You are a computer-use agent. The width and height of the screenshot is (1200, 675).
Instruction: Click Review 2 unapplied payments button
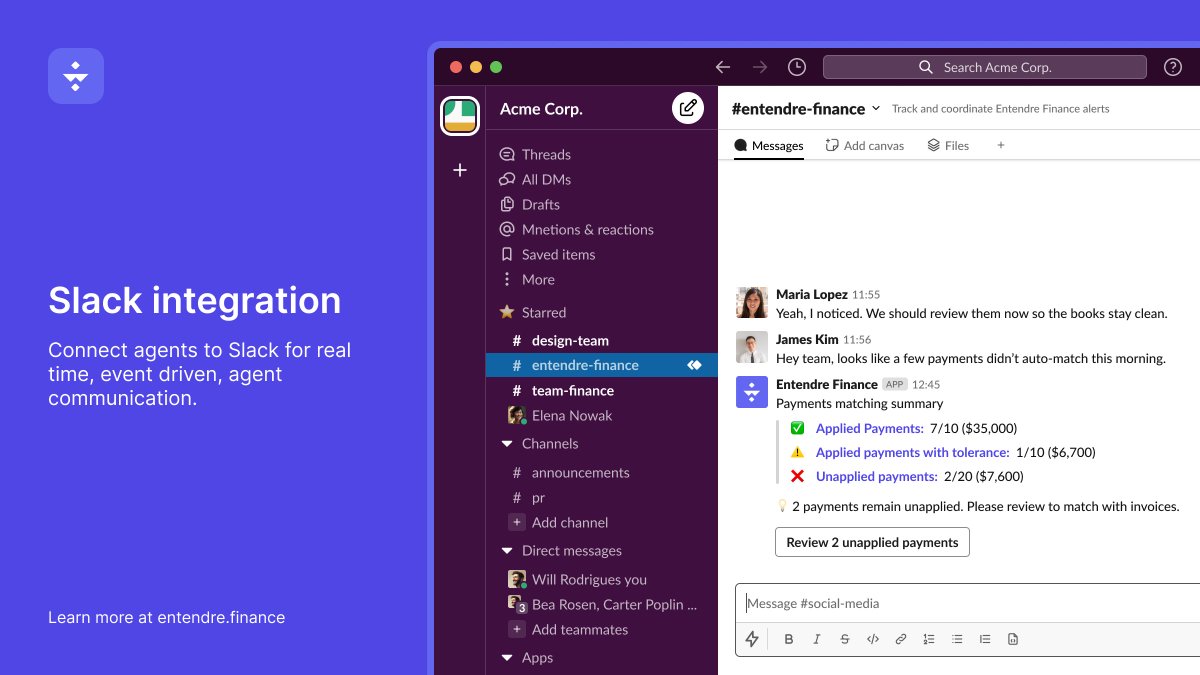[872, 542]
